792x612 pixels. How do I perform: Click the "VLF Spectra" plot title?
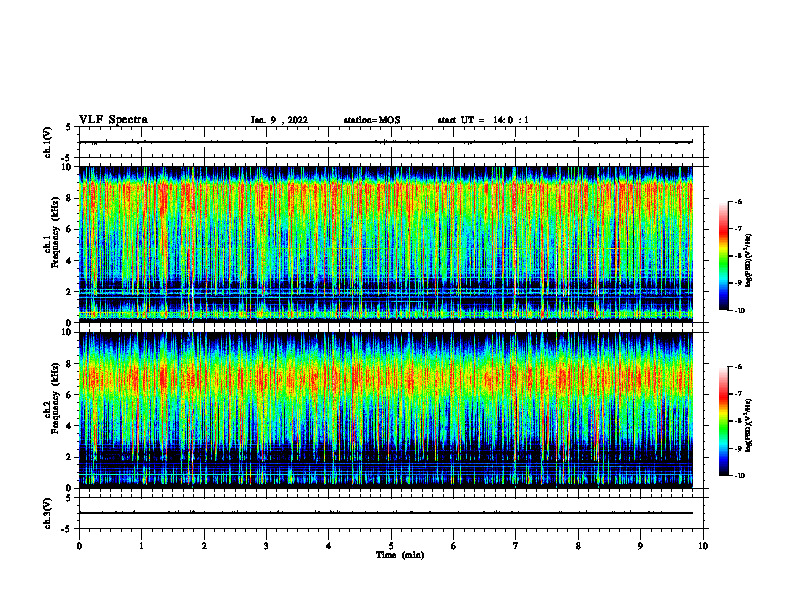click(x=113, y=120)
